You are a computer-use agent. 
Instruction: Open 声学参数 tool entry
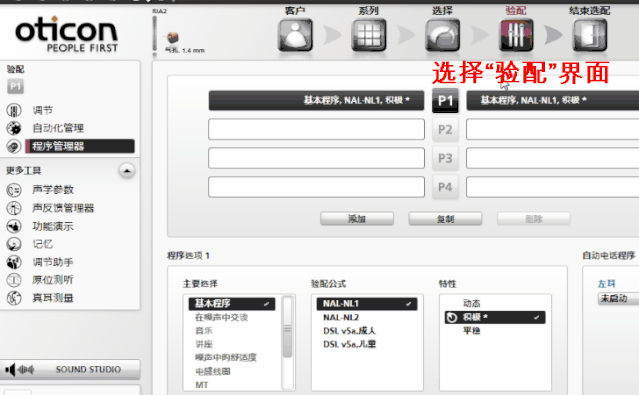[x=53, y=190]
